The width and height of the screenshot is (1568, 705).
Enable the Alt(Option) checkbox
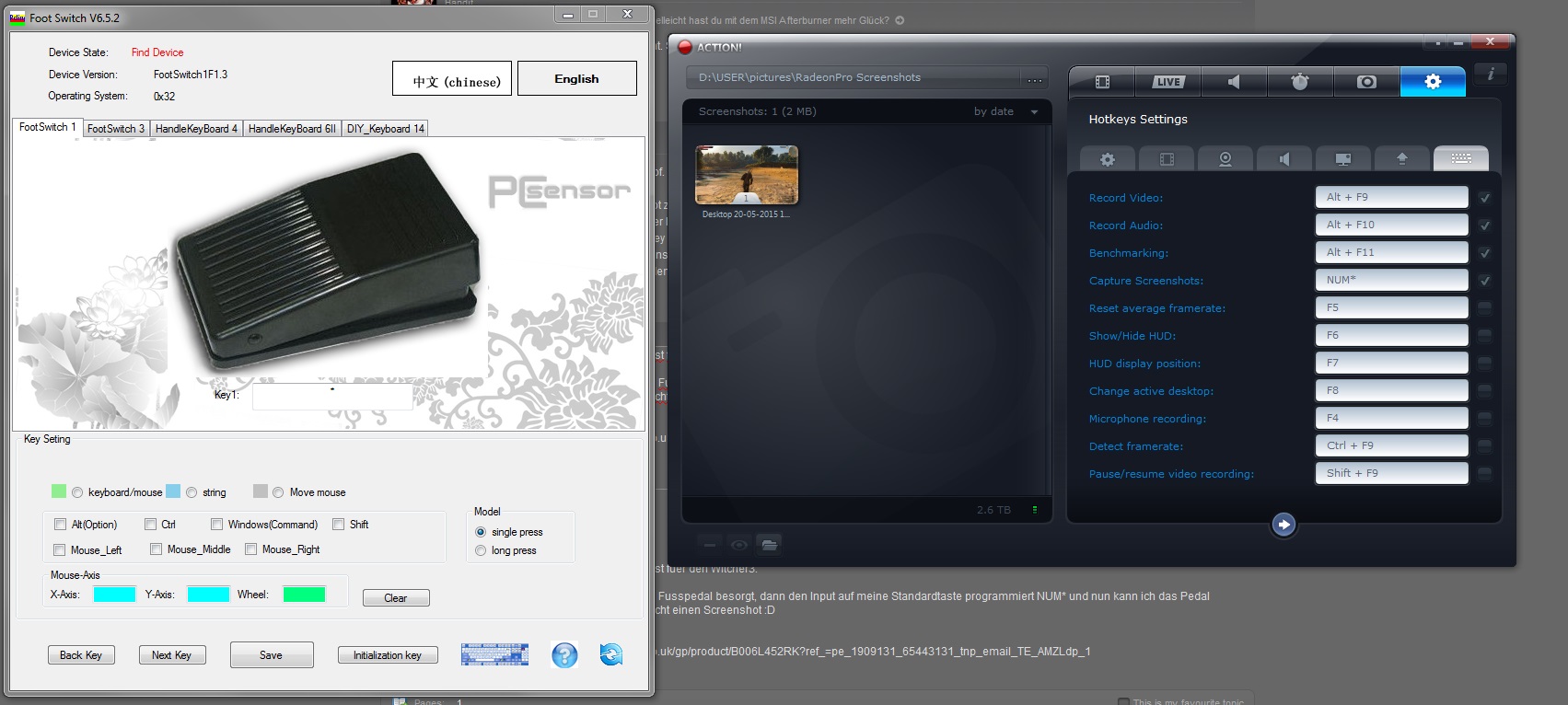click(61, 525)
